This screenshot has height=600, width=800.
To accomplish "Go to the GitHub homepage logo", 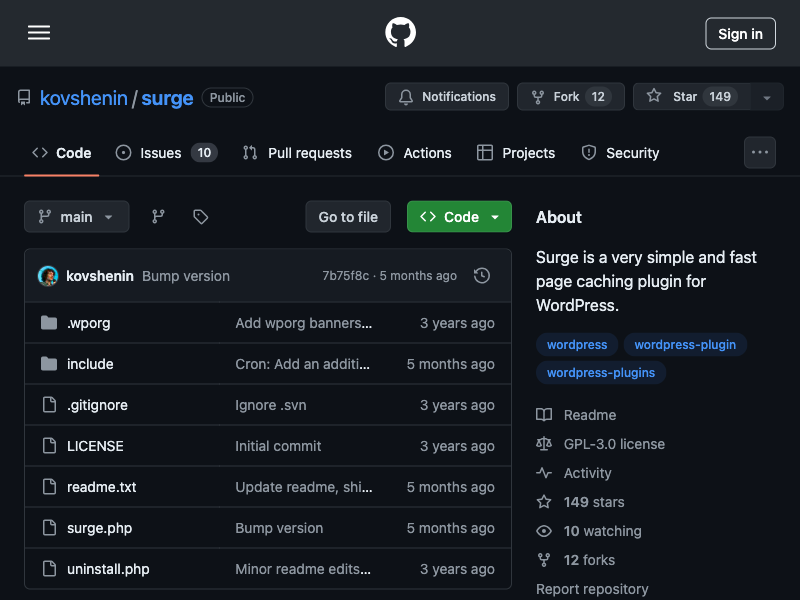I will point(401,33).
